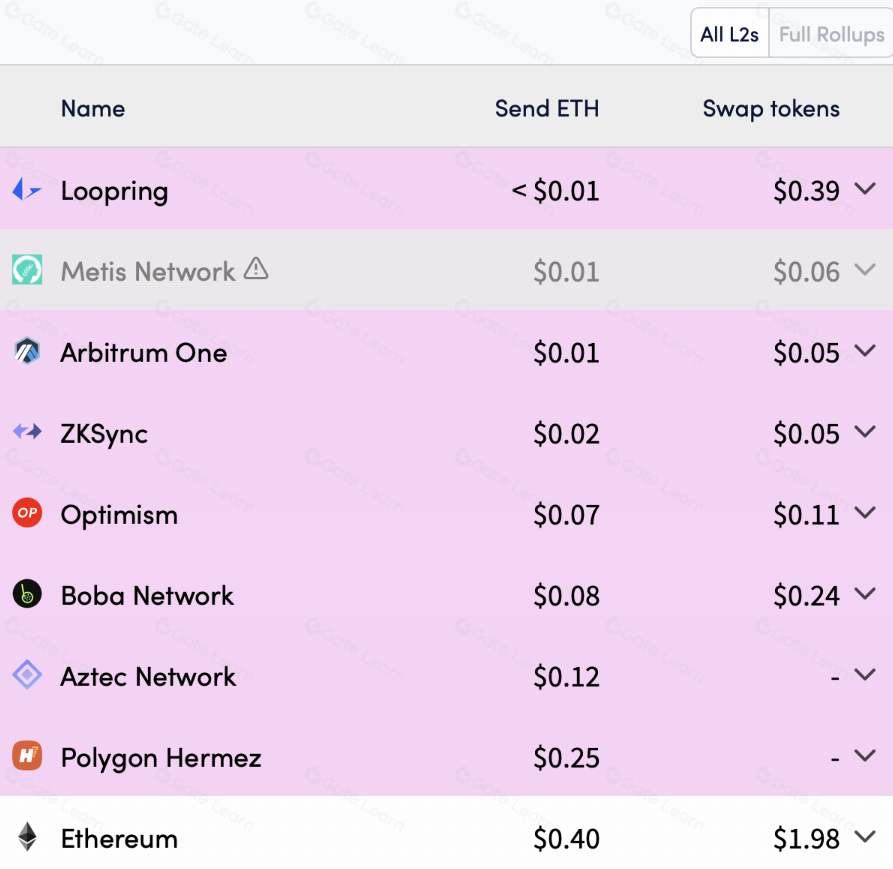Click the ZKSync arrows logo icon
893x869 pixels.
tap(27, 433)
